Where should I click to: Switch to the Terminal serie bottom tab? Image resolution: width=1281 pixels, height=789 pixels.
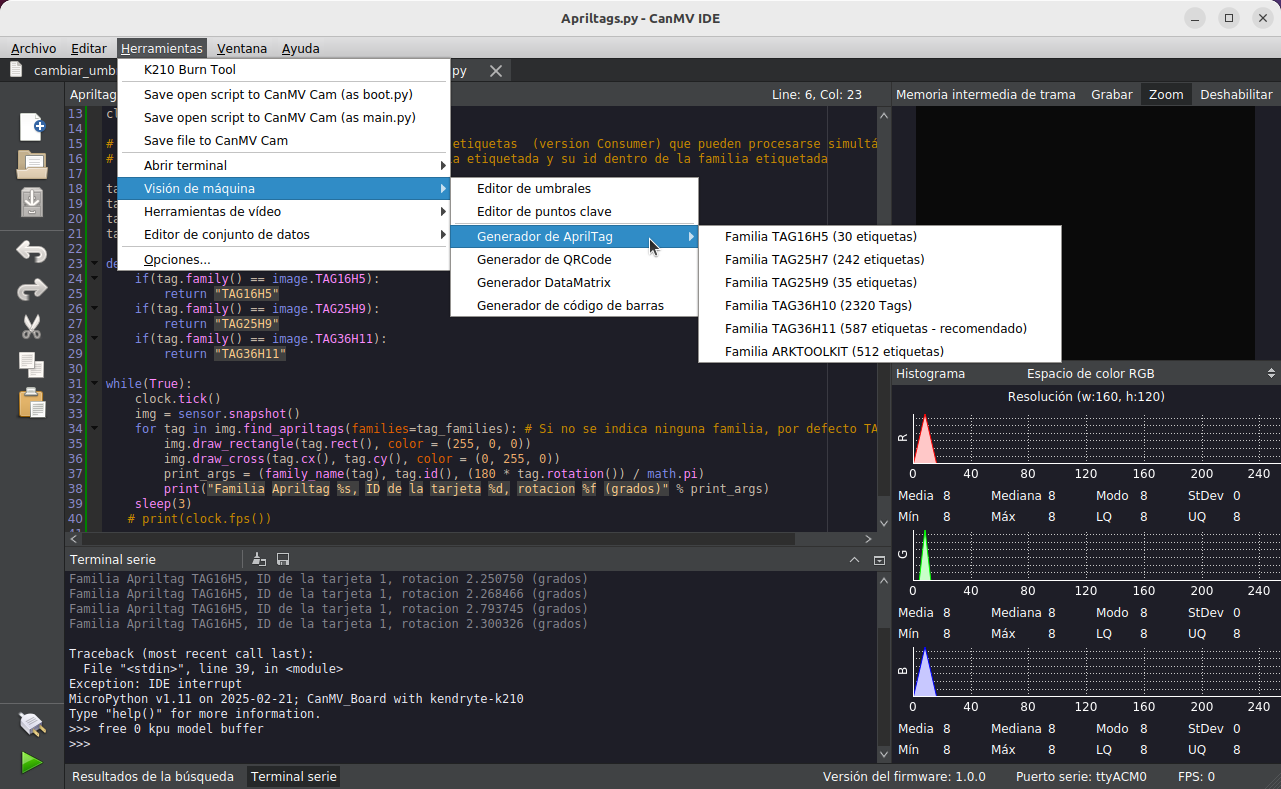point(294,776)
